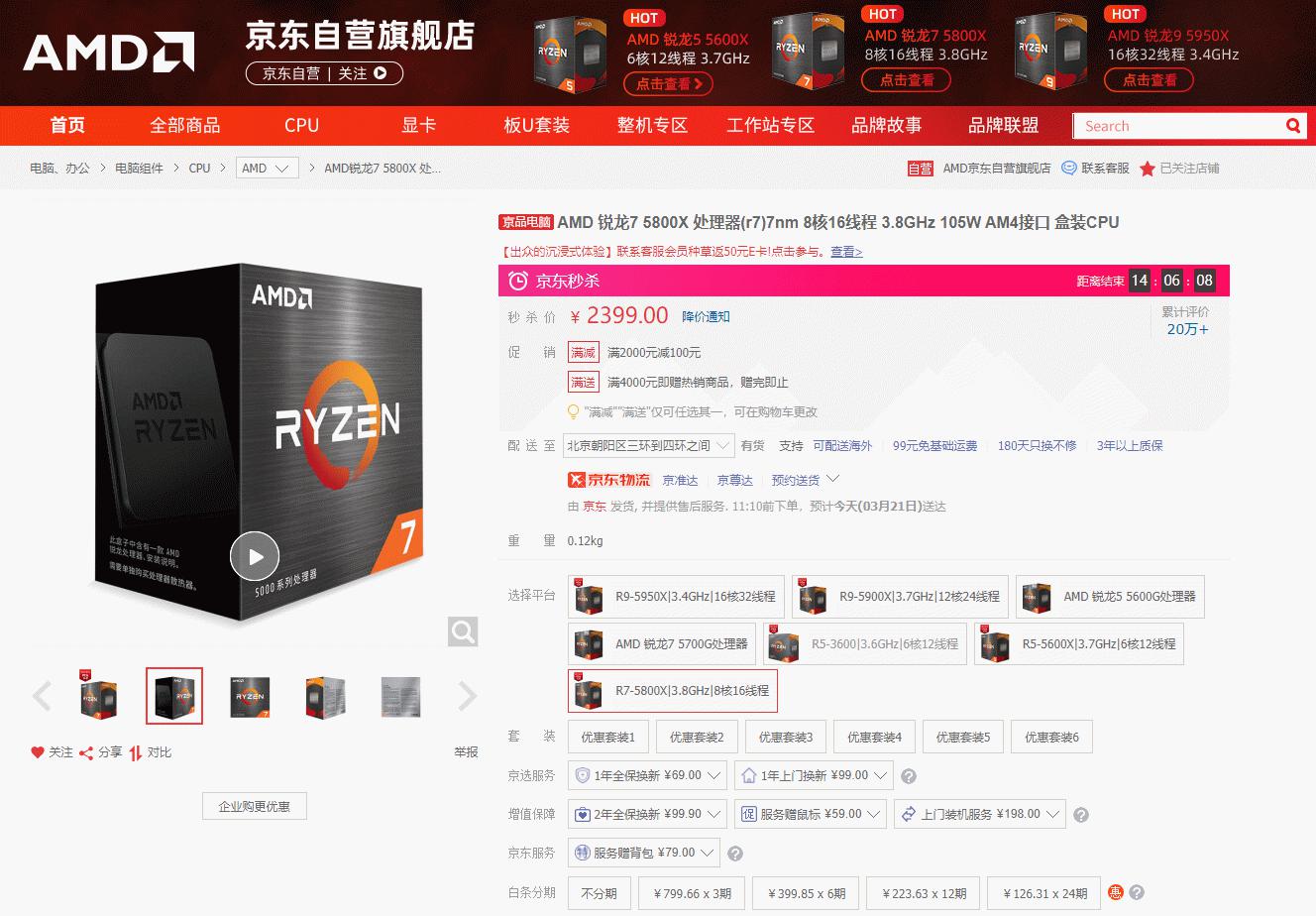
Task: Choose ¥799.66 x 3期 installment
Action: pyautogui.click(x=692, y=893)
